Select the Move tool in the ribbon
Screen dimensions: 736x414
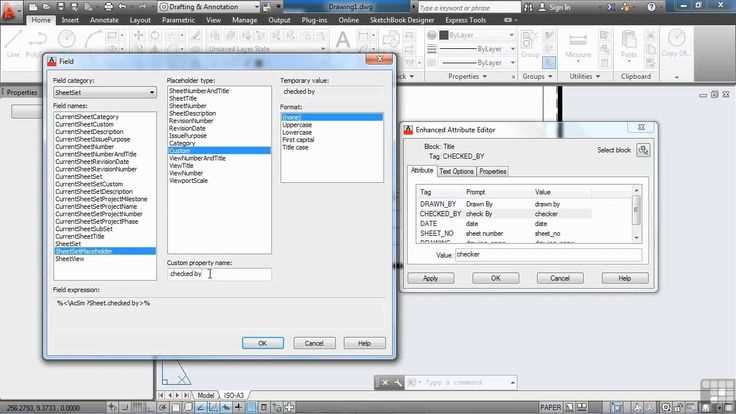(139, 35)
